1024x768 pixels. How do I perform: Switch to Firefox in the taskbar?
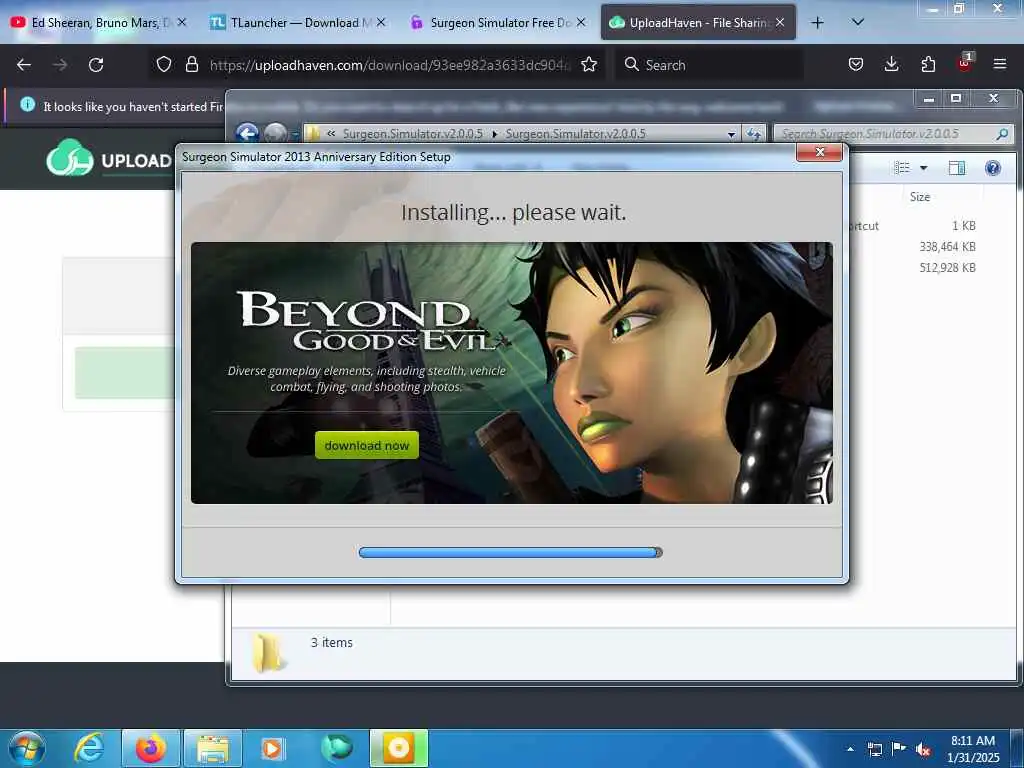(x=151, y=748)
